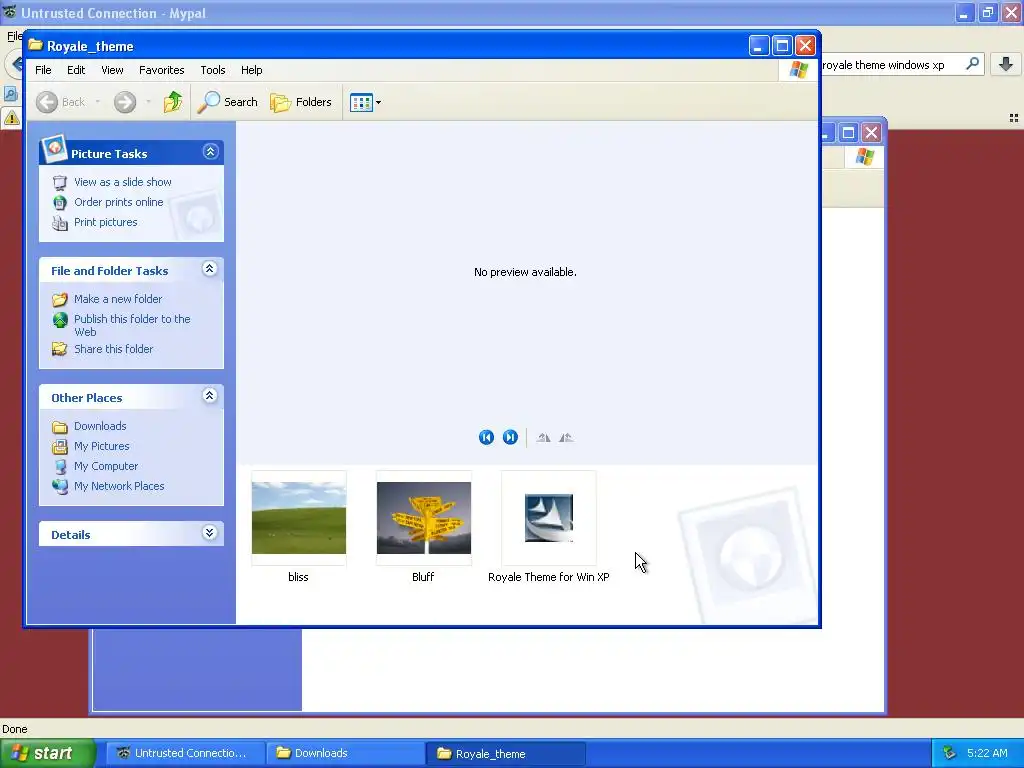Click the Start button
1024x768 pixels.
(x=48, y=753)
